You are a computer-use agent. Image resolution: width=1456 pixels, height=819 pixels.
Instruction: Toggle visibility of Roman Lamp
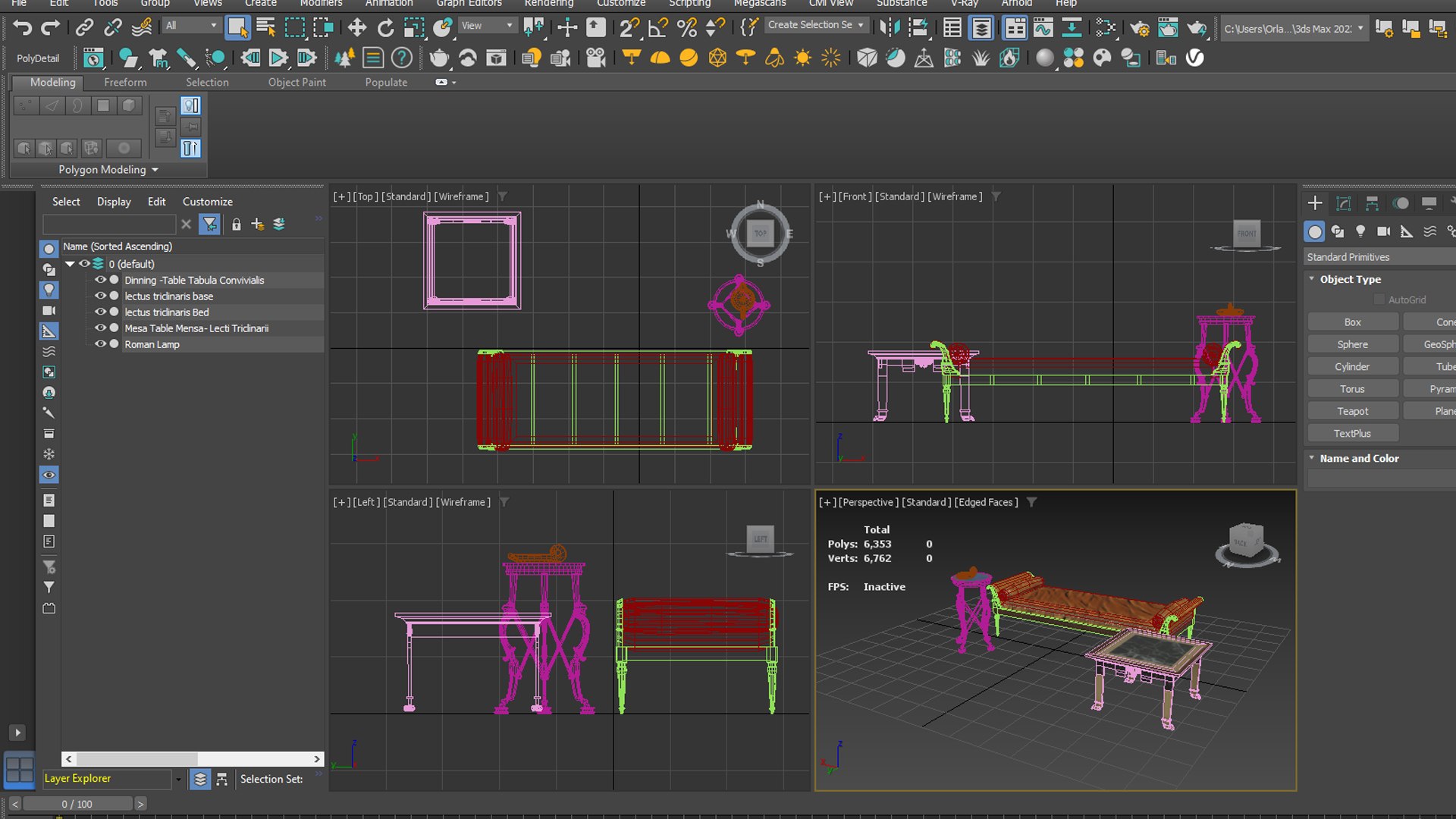coord(100,344)
